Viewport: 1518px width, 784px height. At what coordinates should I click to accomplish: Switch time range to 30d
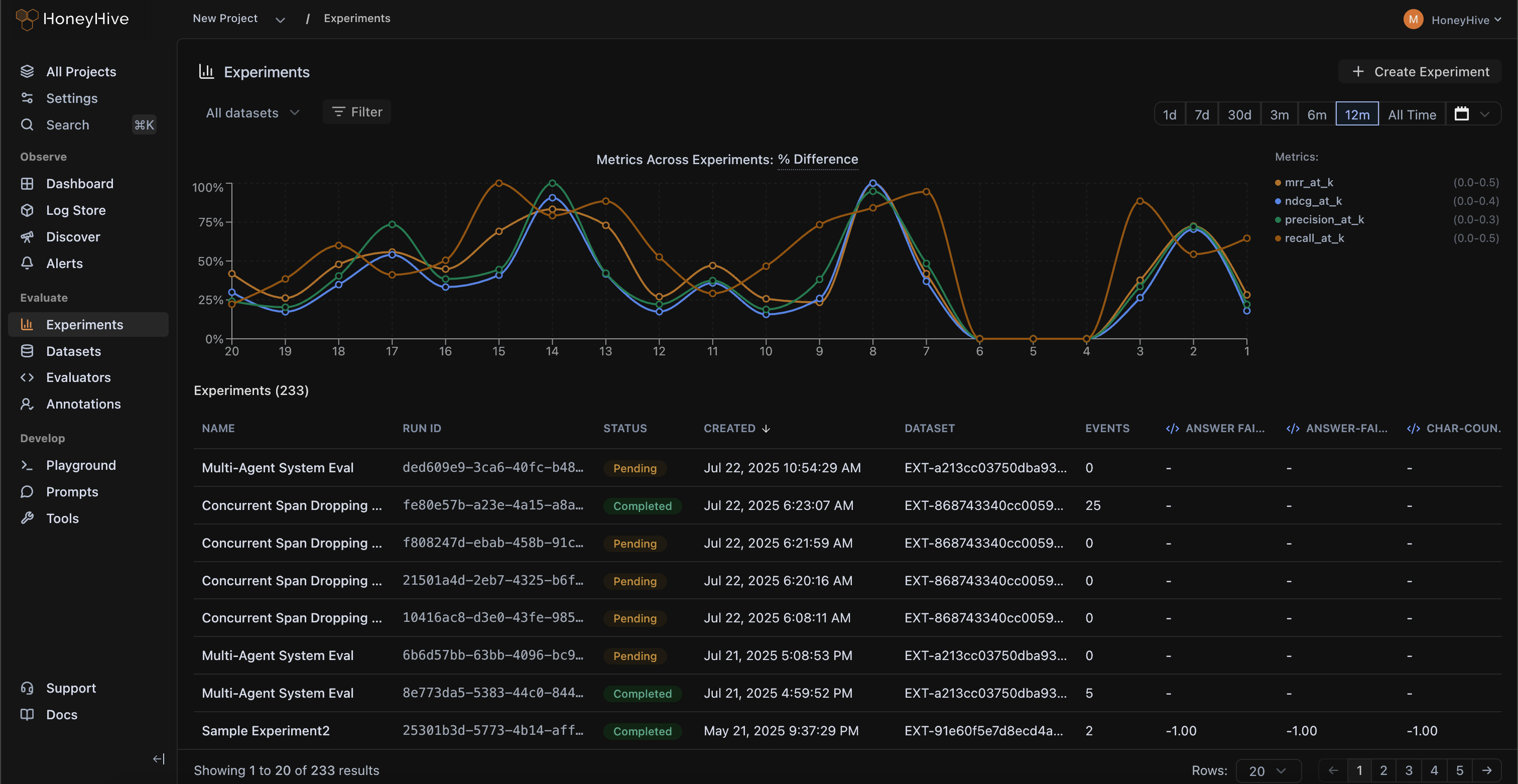[1239, 114]
